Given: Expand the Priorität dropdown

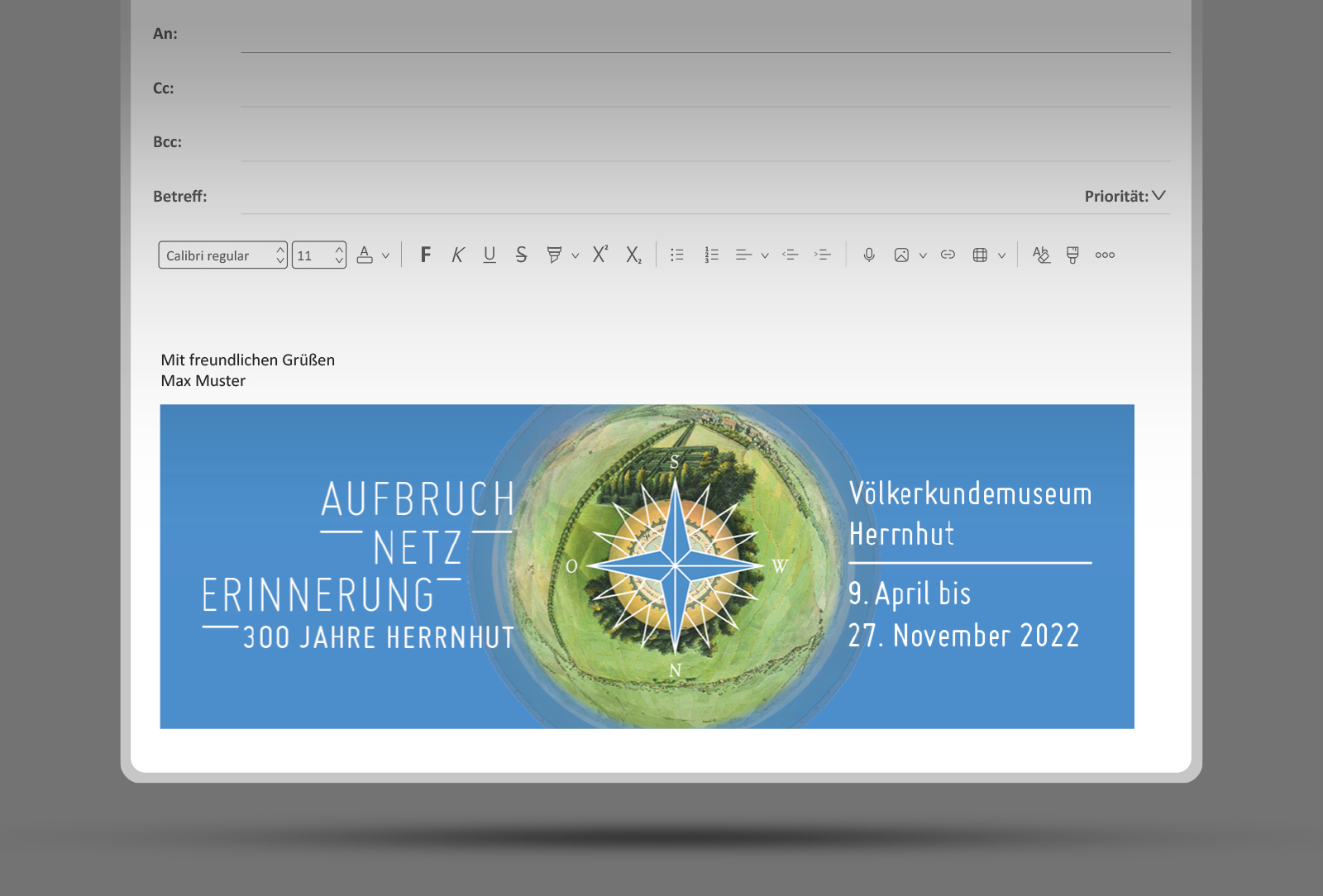Looking at the screenshot, I should click(x=1158, y=196).
